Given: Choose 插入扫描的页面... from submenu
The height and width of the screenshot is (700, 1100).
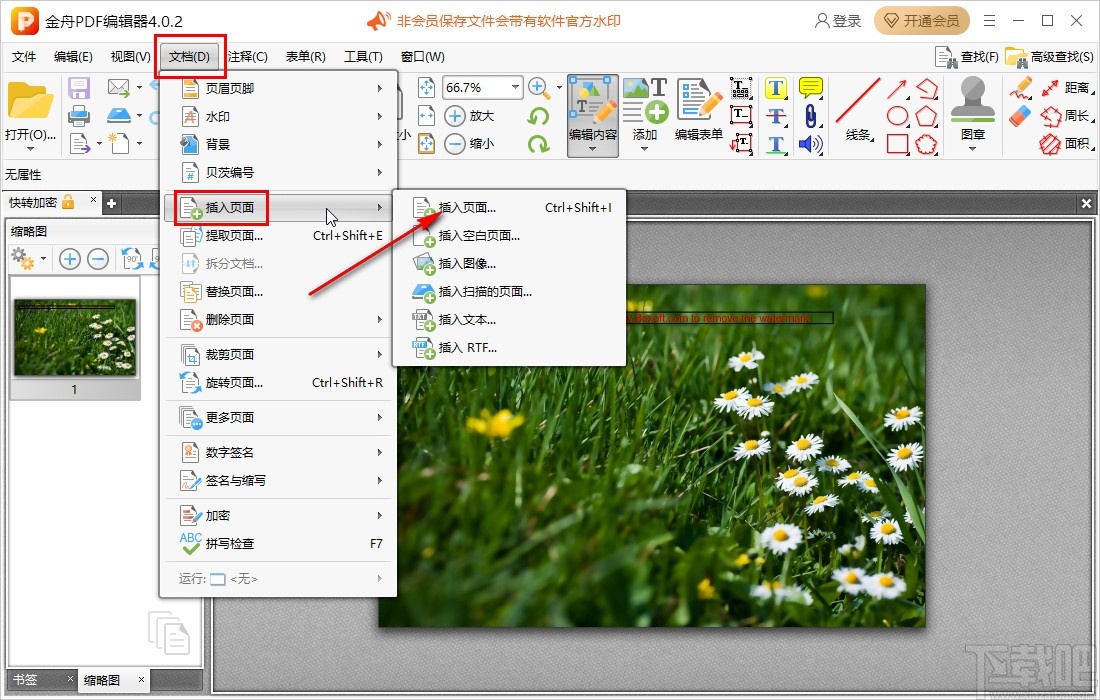Looking at the screenshot, I should [x=509, y=292].
